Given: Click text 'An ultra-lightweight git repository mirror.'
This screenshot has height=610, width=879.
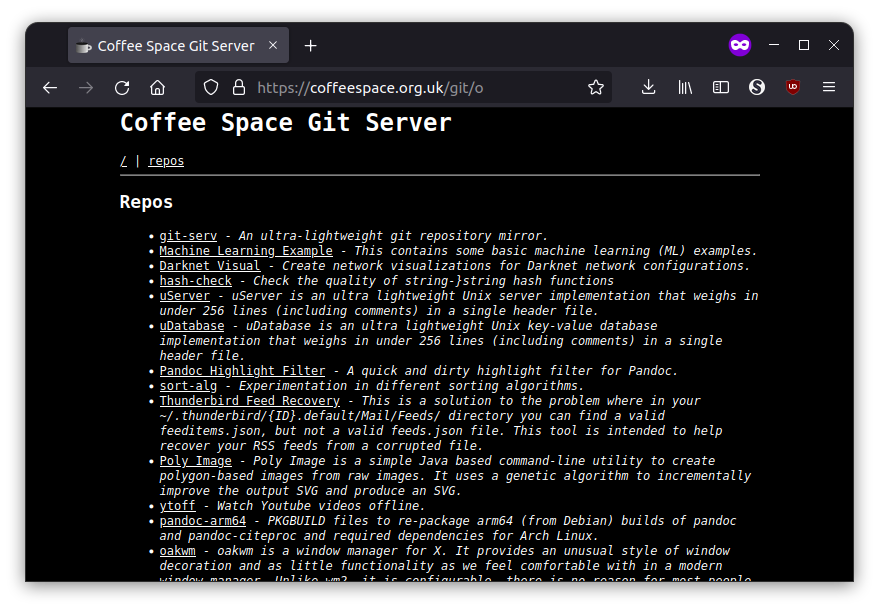Looking at the screenshot, I should coord(393,236).
